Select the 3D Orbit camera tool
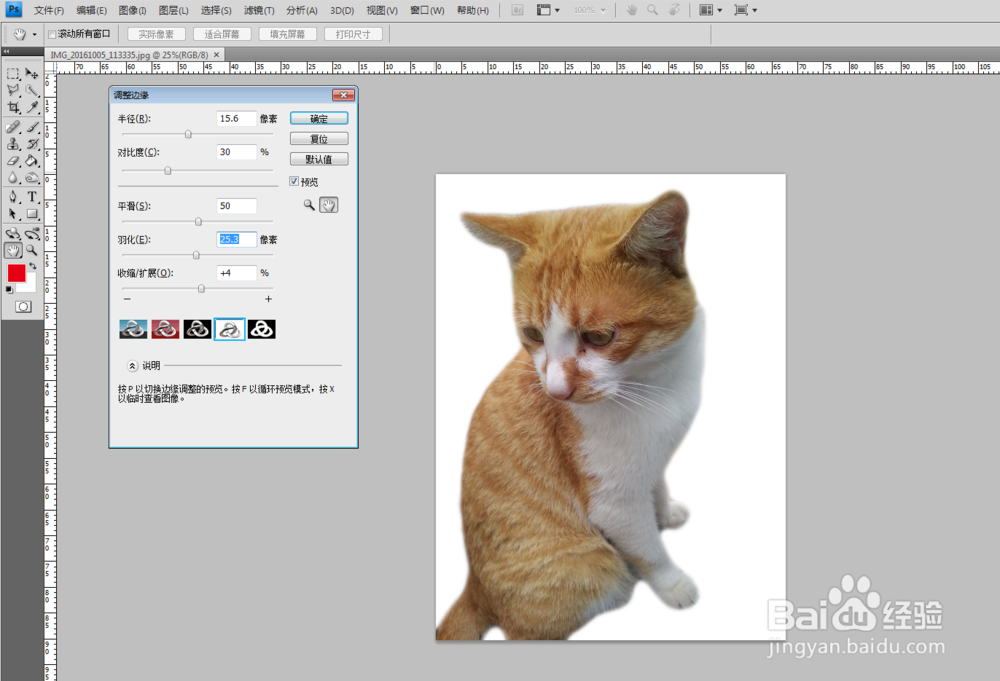This screenshot has width=1000, height=681. coord(32,233)
